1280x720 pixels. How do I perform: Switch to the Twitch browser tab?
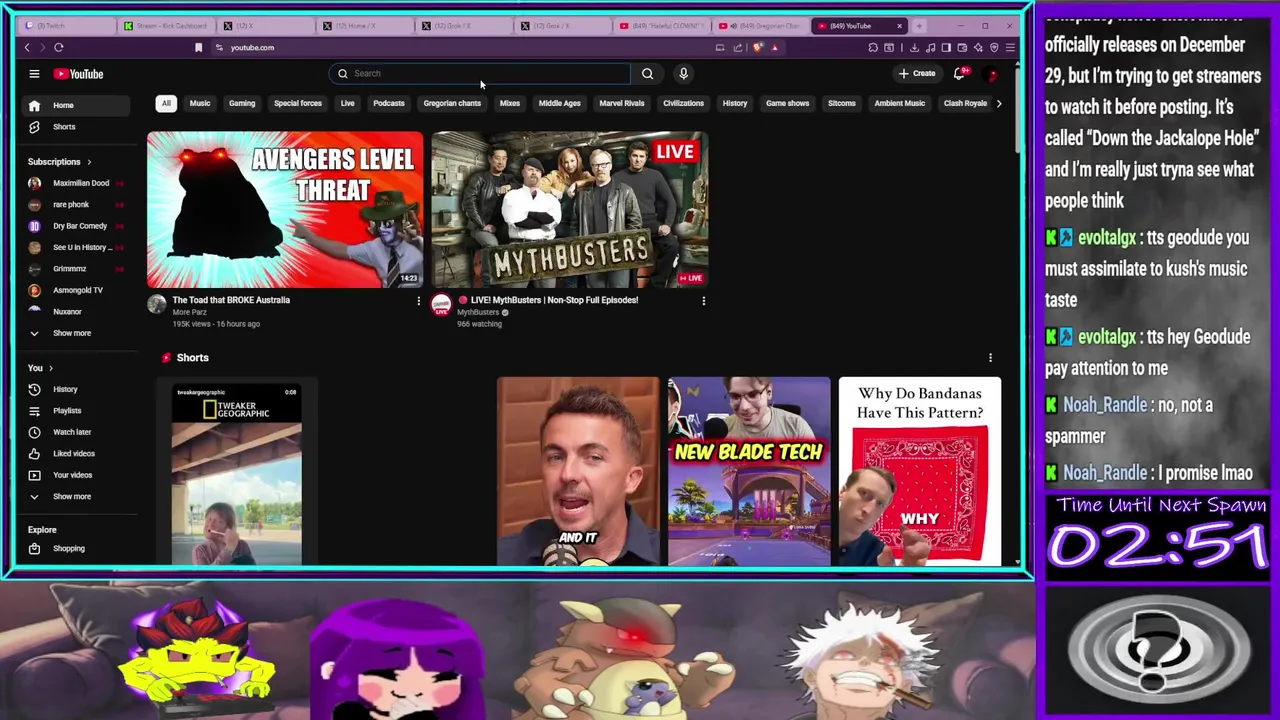click(x=67, y=26)
